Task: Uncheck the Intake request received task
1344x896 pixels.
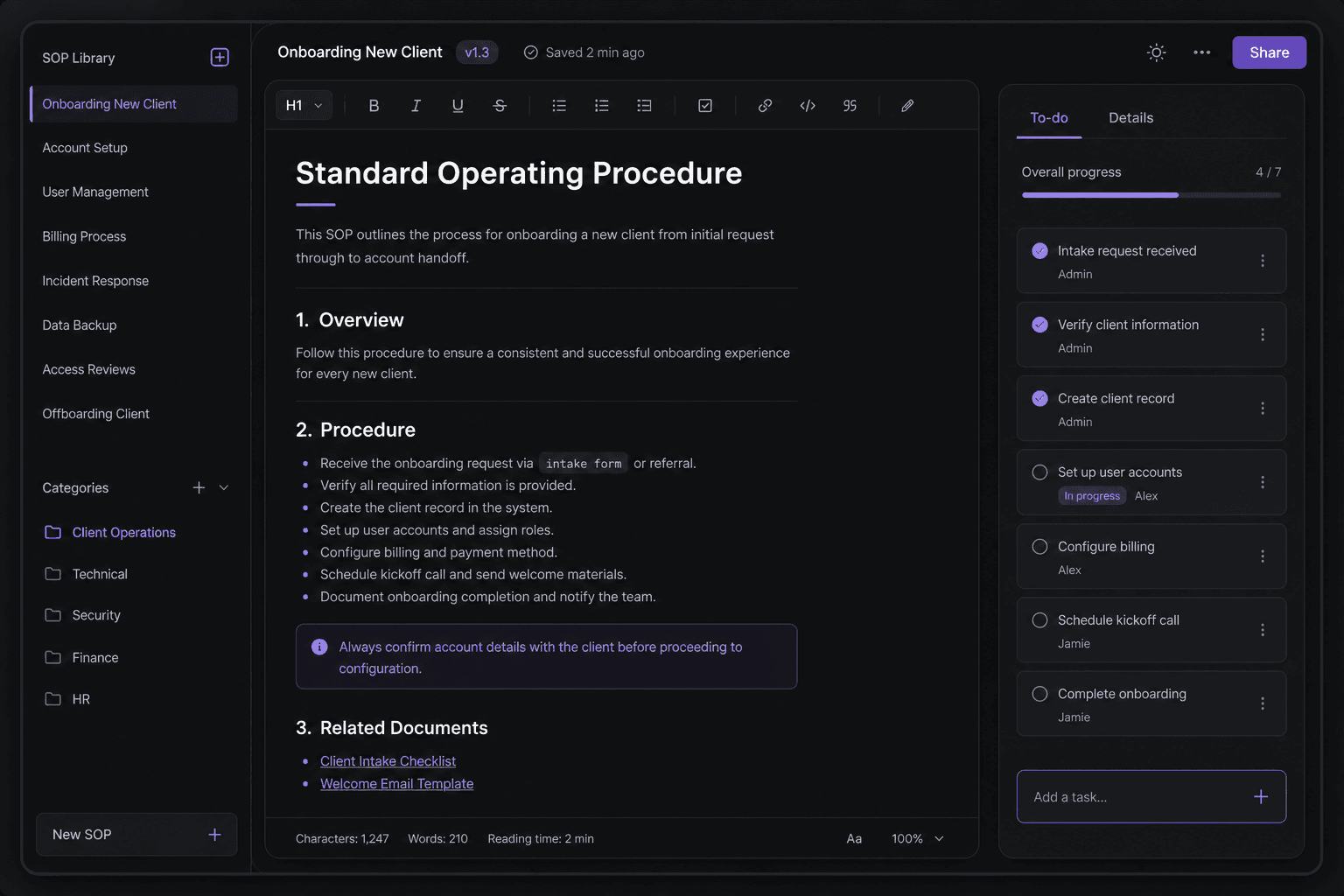Action: 1039,251
